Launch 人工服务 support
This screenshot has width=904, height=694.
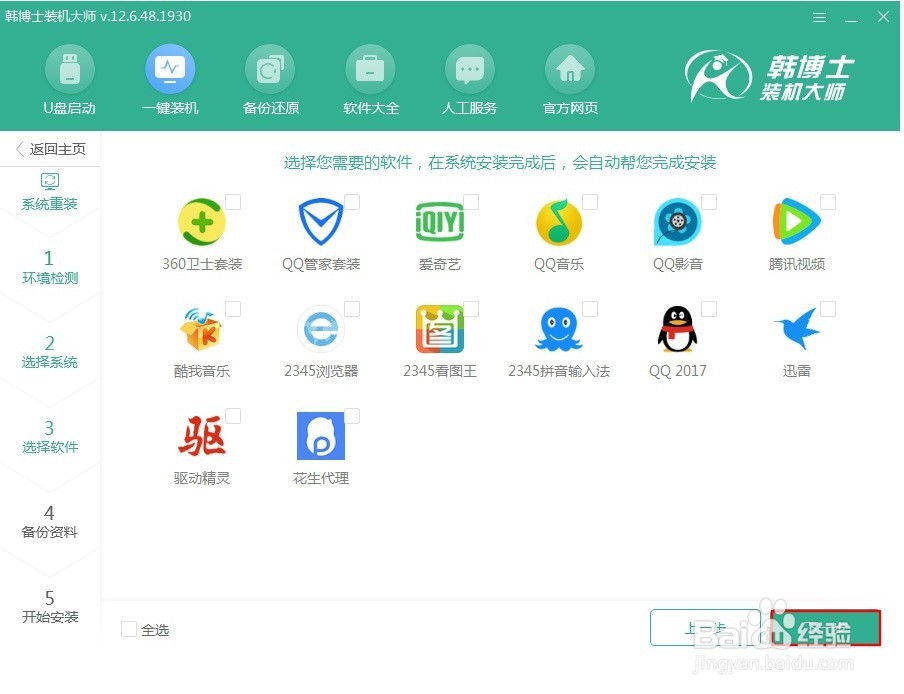tap(469, 75)
